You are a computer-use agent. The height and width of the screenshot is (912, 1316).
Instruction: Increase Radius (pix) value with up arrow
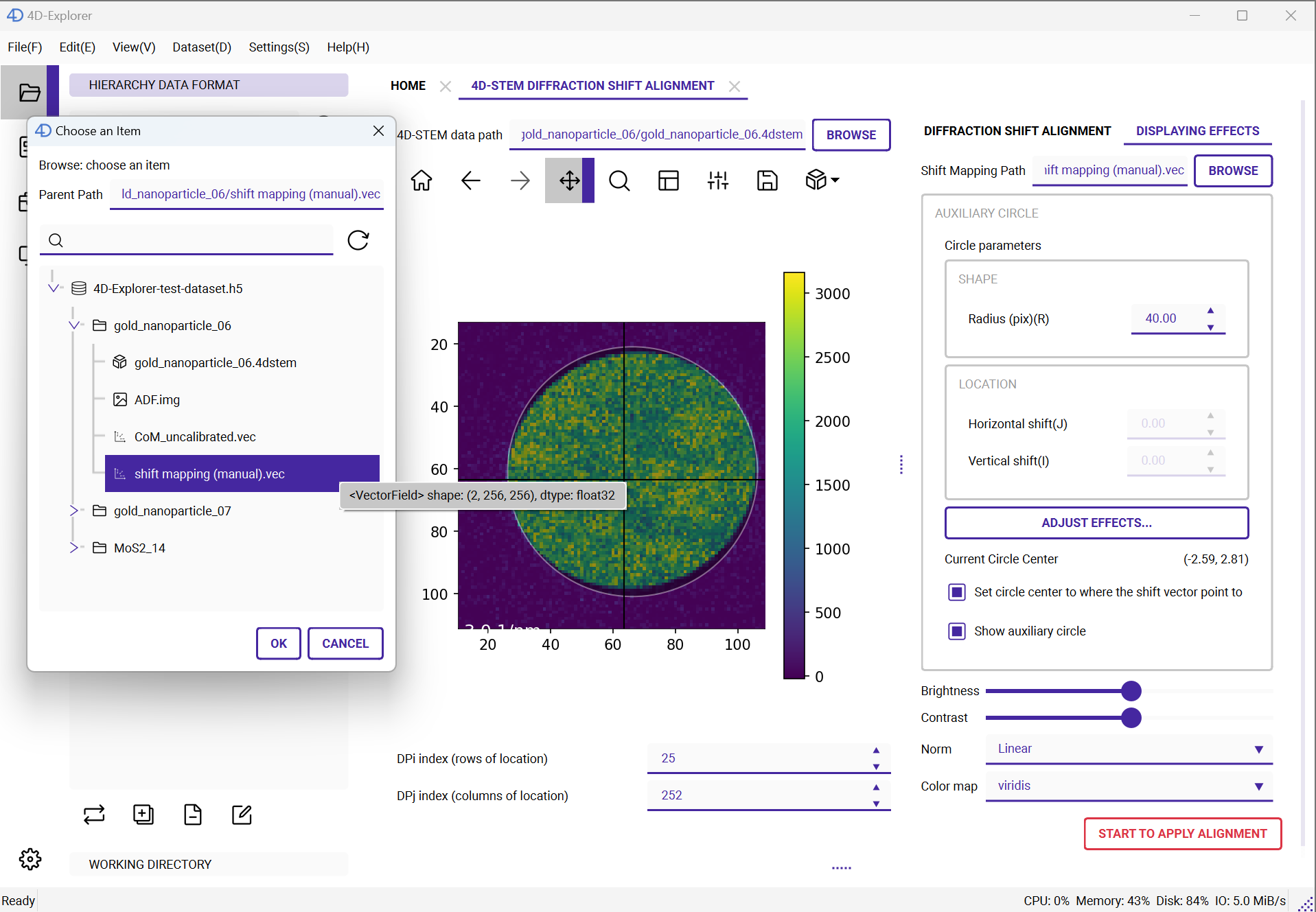1211,310
